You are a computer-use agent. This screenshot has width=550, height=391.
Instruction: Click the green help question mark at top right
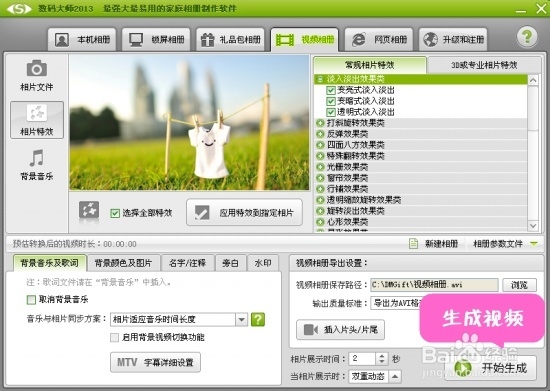pyautogui.click(x=527, y=37)
